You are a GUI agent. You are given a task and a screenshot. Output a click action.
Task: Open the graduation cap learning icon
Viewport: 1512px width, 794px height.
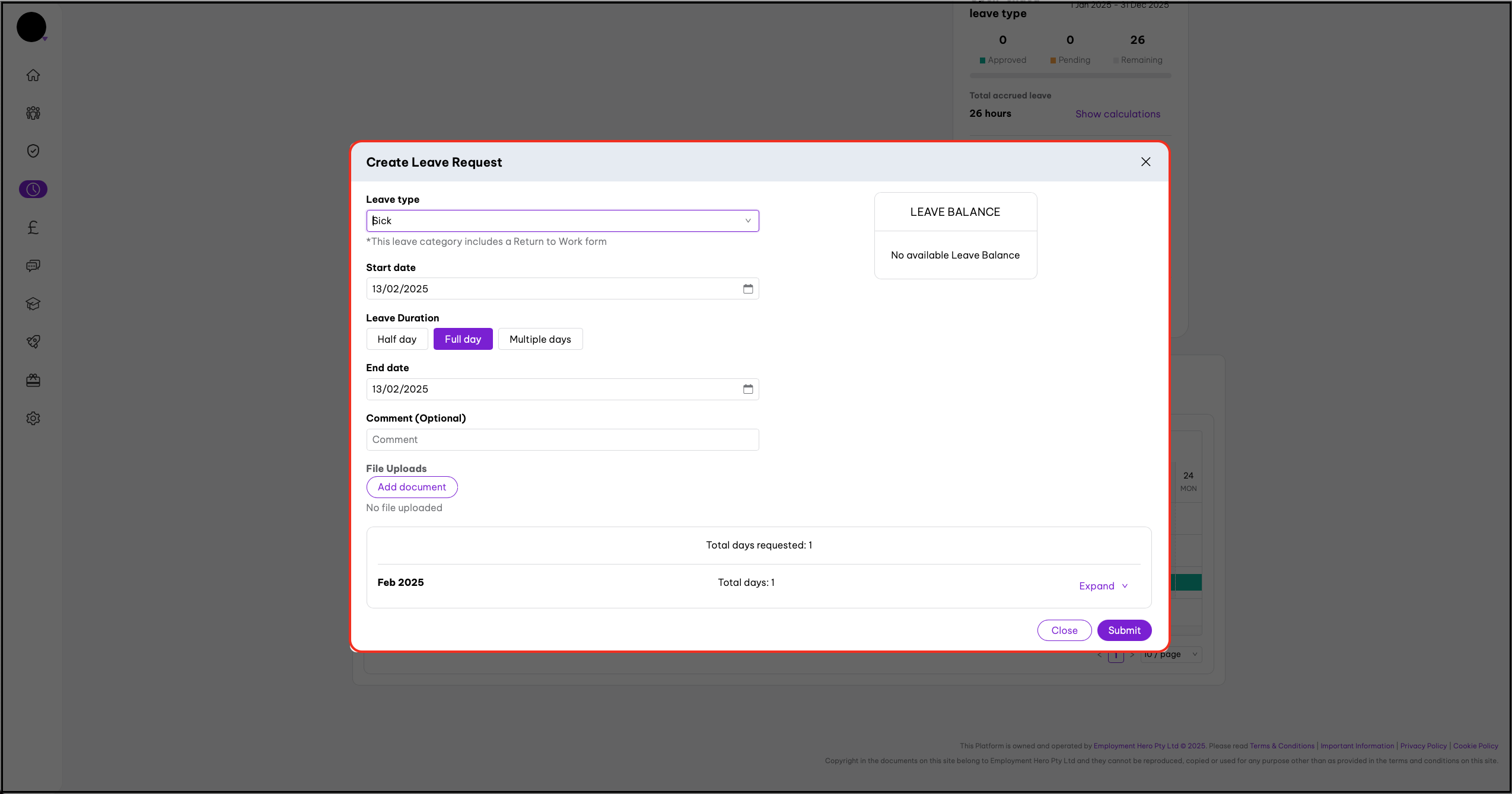click(x=33, y=304)
